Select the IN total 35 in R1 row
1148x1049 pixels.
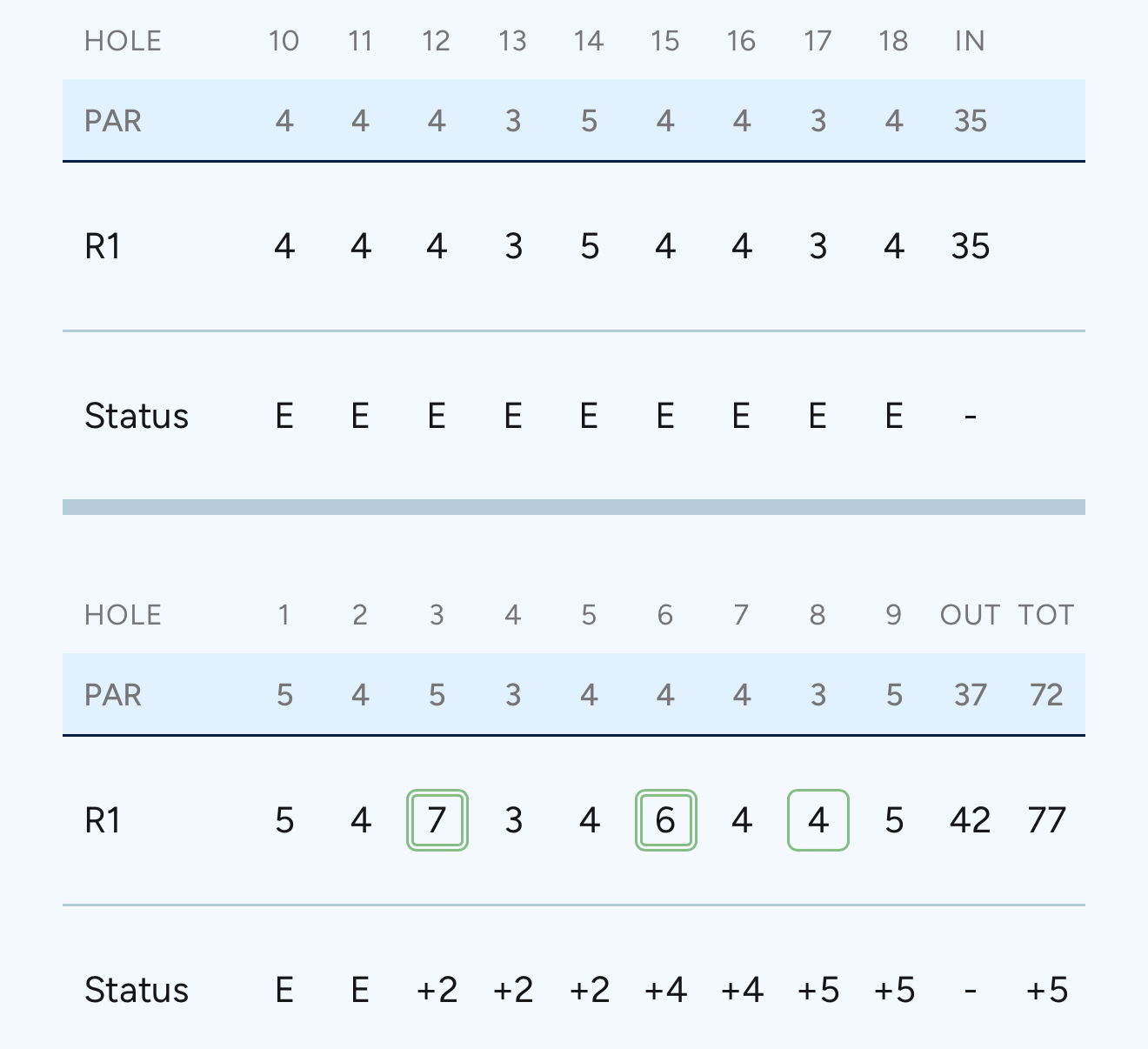(971, 246)
